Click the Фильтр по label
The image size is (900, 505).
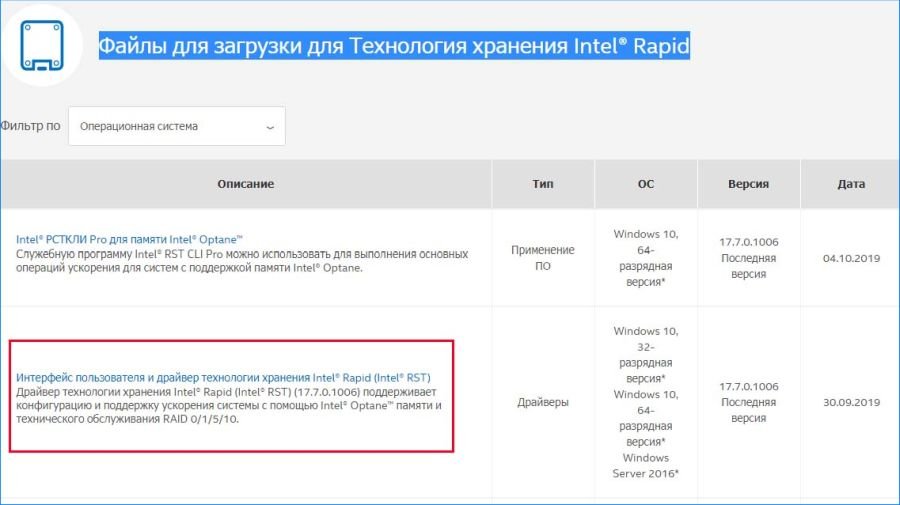(30, 126)
